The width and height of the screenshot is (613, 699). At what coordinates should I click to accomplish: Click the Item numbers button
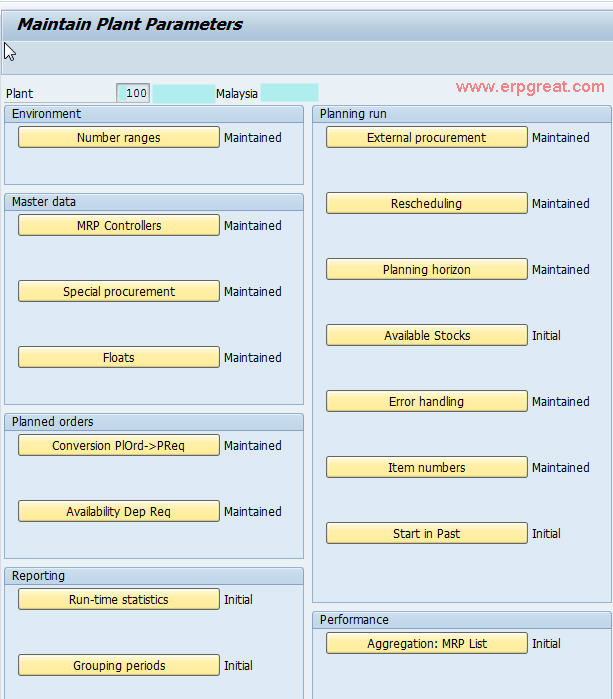[x=427, y=467]
